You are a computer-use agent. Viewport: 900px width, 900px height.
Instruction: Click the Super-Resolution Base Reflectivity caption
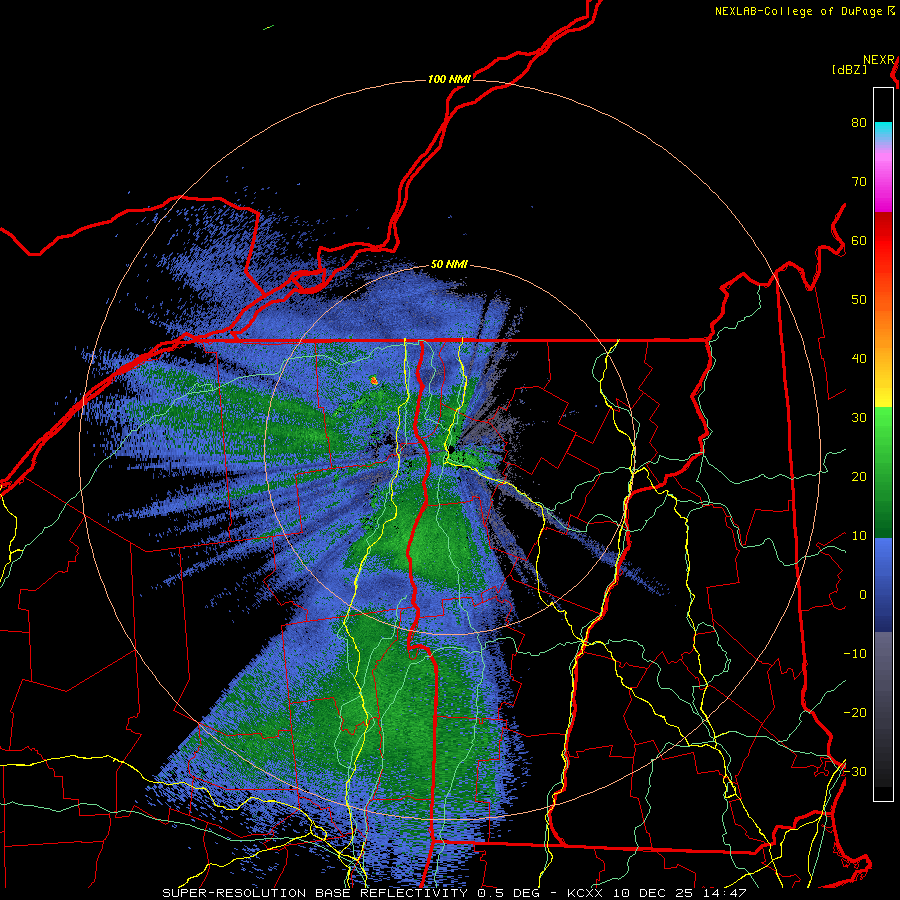(x=315, y=893)
